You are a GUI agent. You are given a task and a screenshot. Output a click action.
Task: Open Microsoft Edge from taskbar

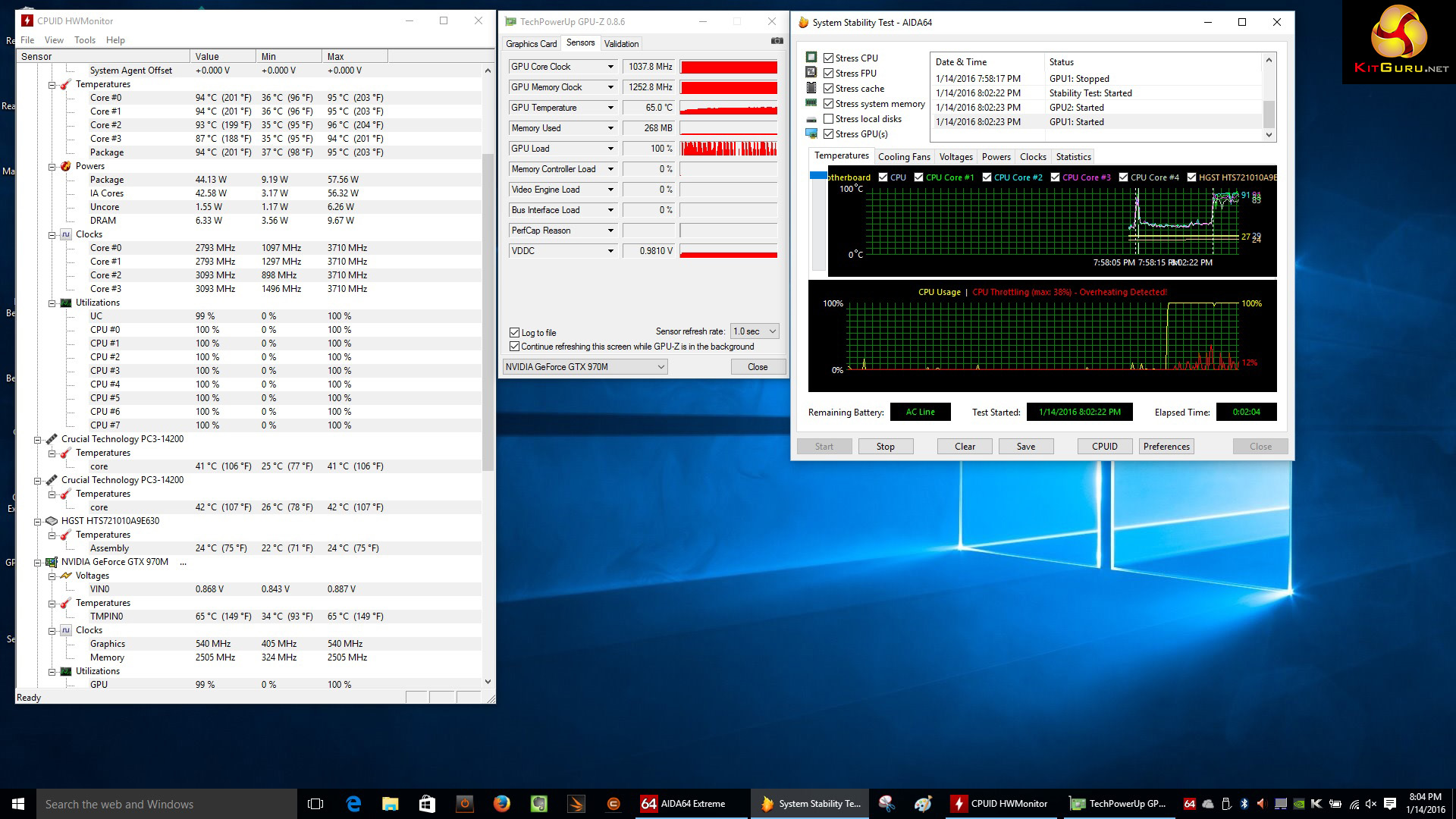tap(353, 804)
